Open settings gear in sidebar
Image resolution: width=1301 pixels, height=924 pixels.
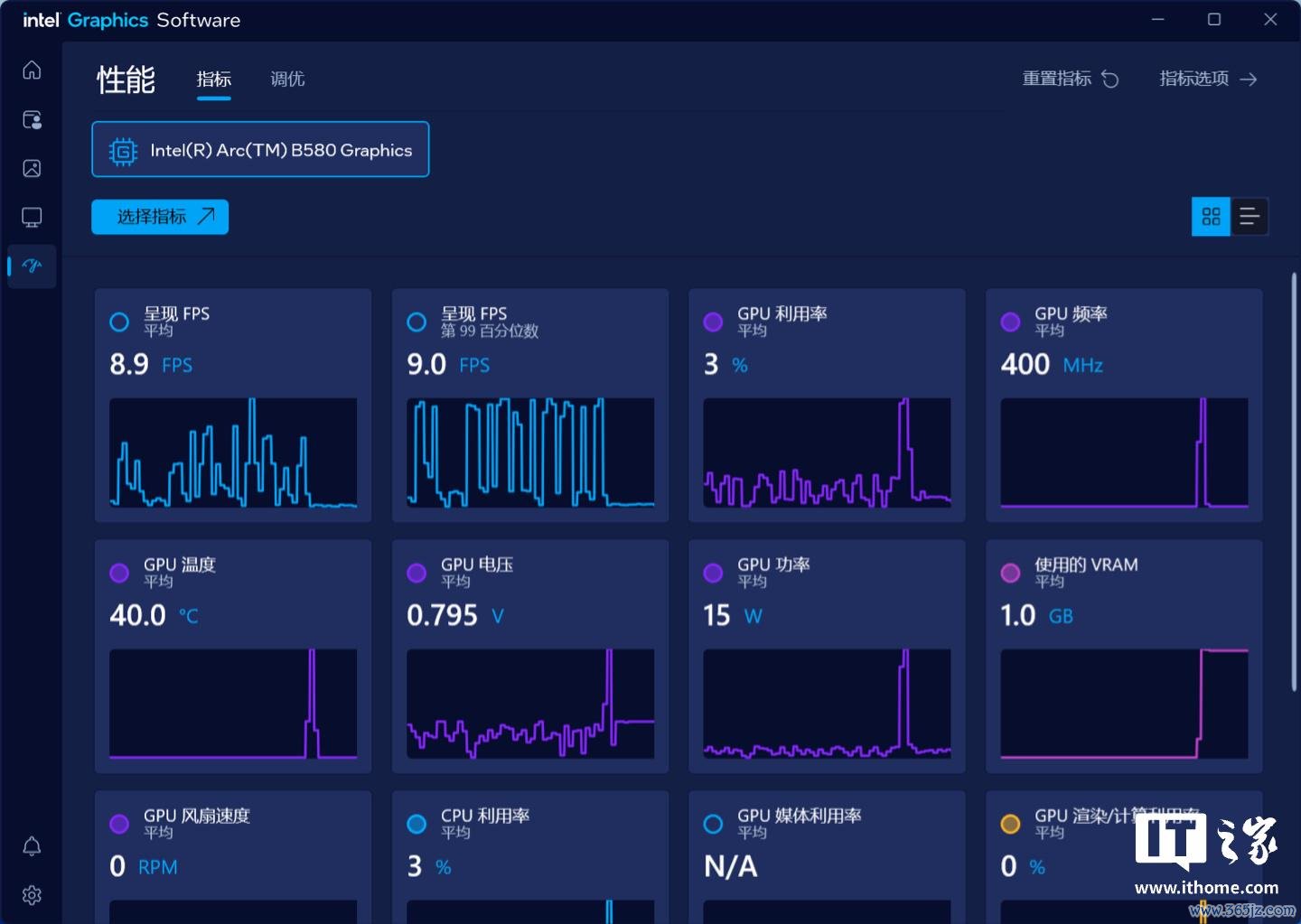(32, 895)
